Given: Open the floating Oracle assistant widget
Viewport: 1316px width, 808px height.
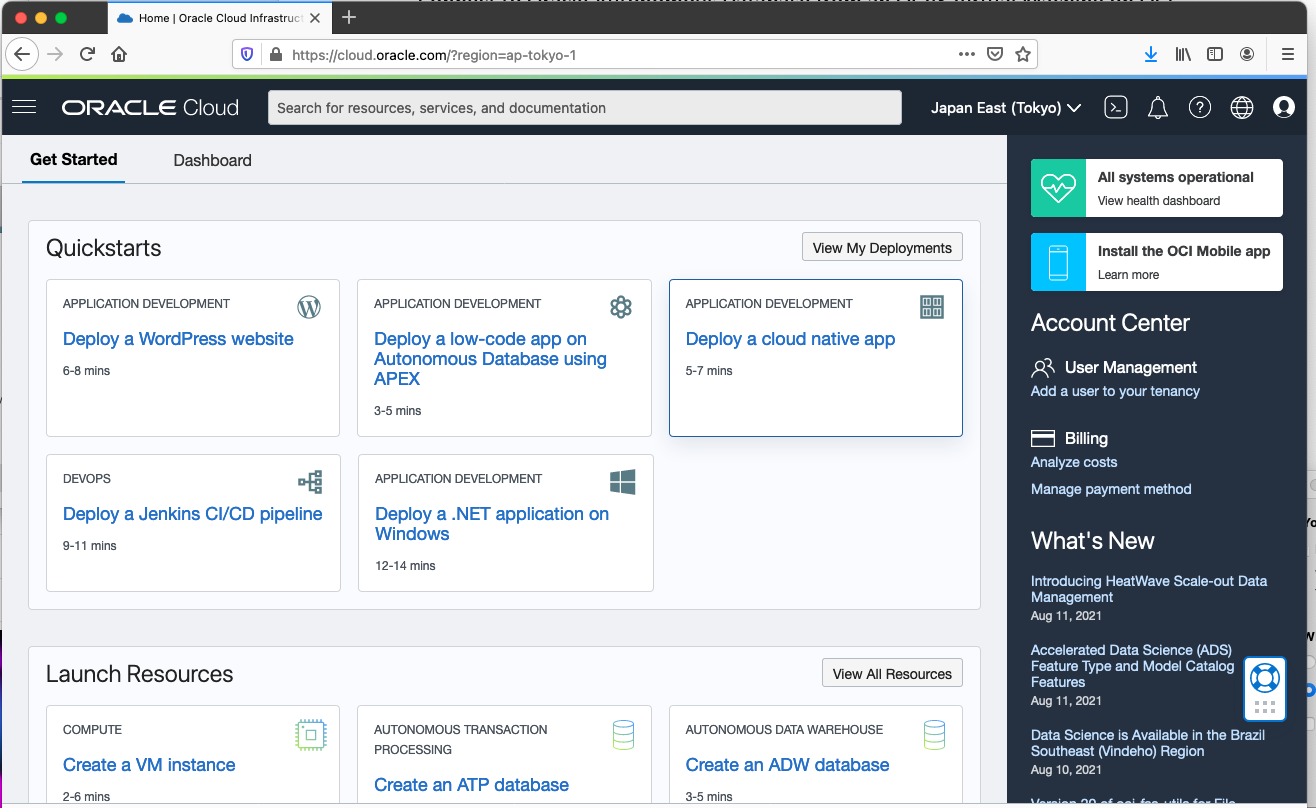Looking at the screenshot, I should [1264, 688].
